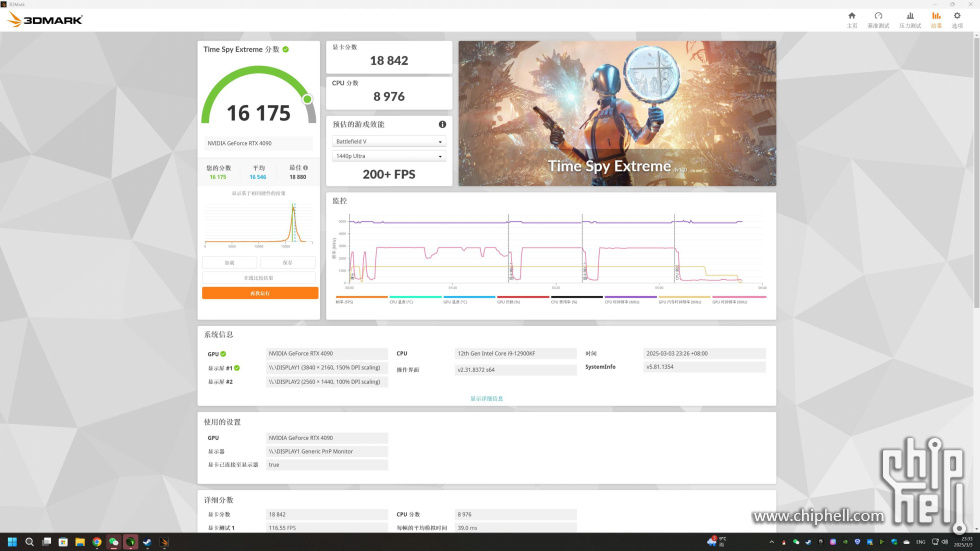The image size is (980, 551).
Task: Open Steam from the taskbar
Action: pyautogui.click(x=147, y=542)
